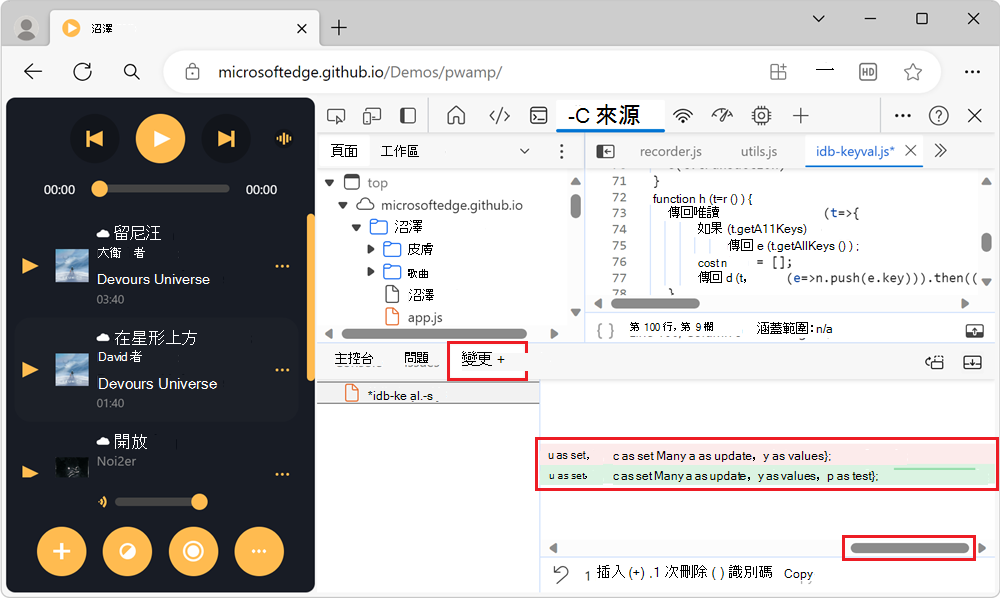Open the memory chip panel icon
This screenshot has width=1000, height=598.
coord(761,116)
